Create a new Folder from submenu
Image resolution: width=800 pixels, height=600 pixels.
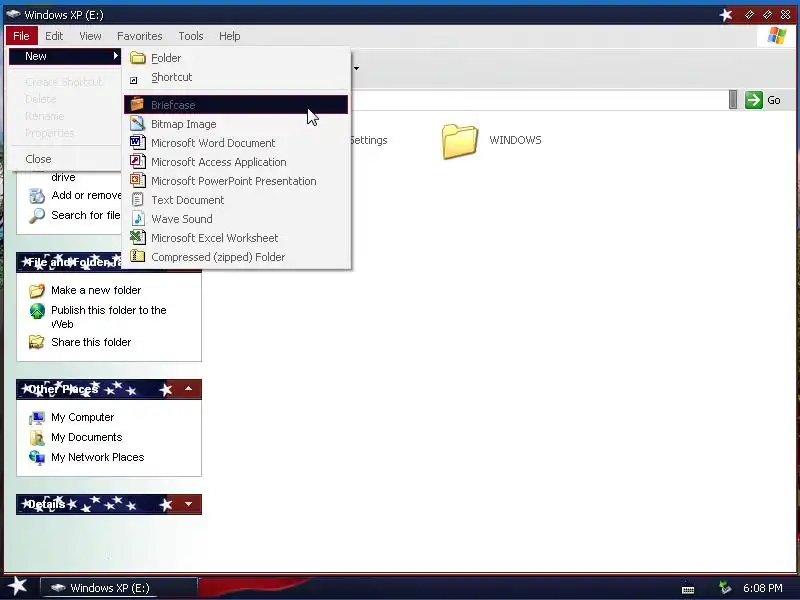[236, 58]
